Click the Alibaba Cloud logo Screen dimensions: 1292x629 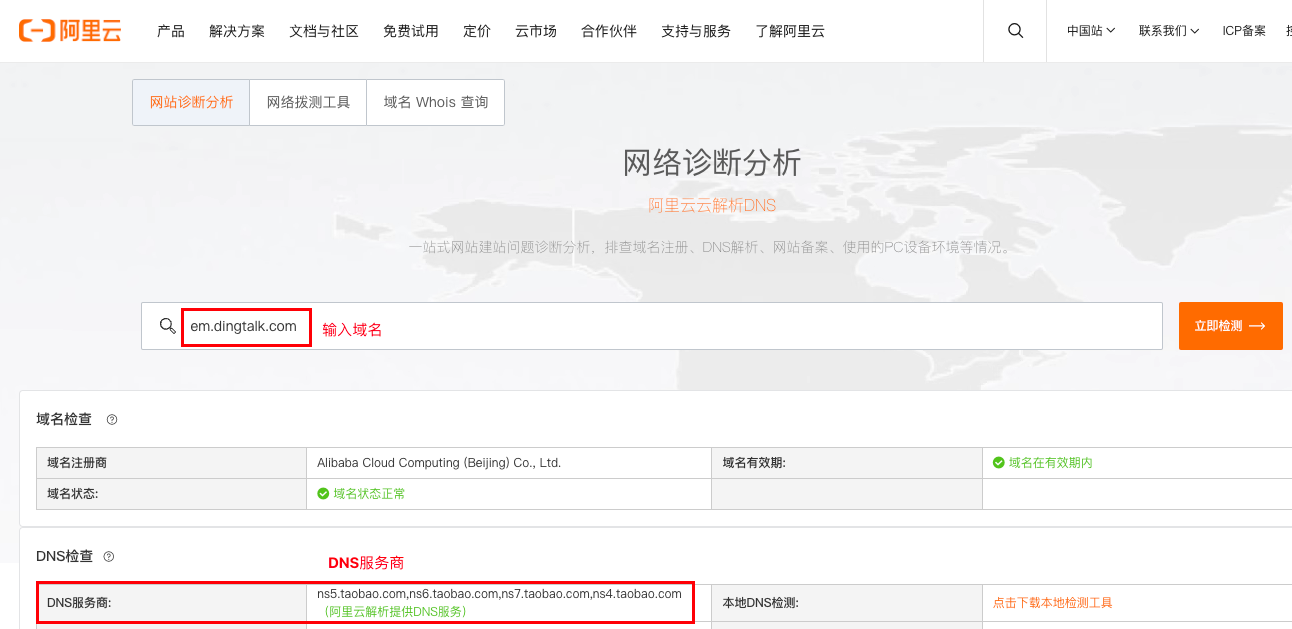pyautogui.click(x=69, y=31)
